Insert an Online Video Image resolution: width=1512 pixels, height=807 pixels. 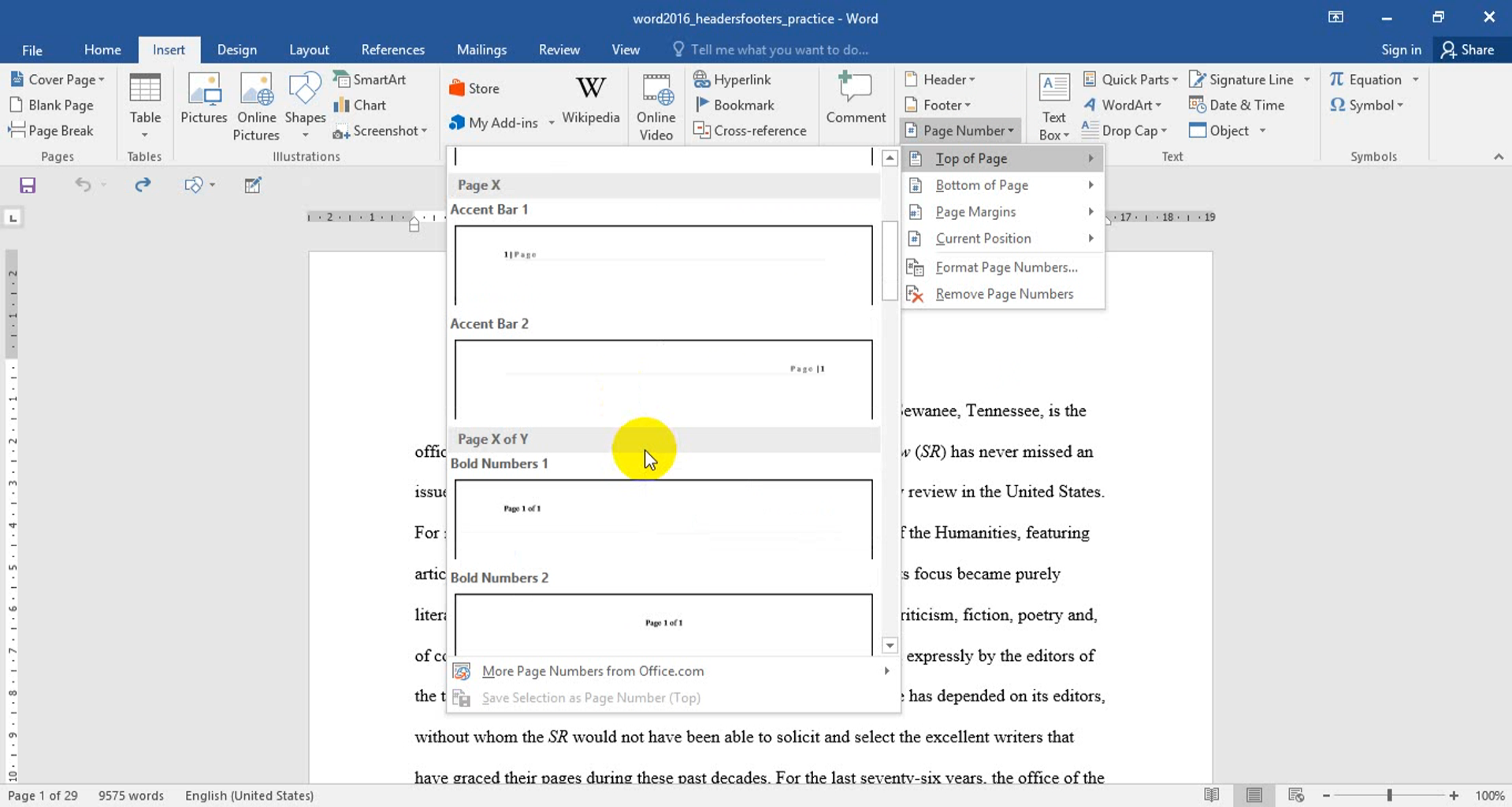point(656,107)
